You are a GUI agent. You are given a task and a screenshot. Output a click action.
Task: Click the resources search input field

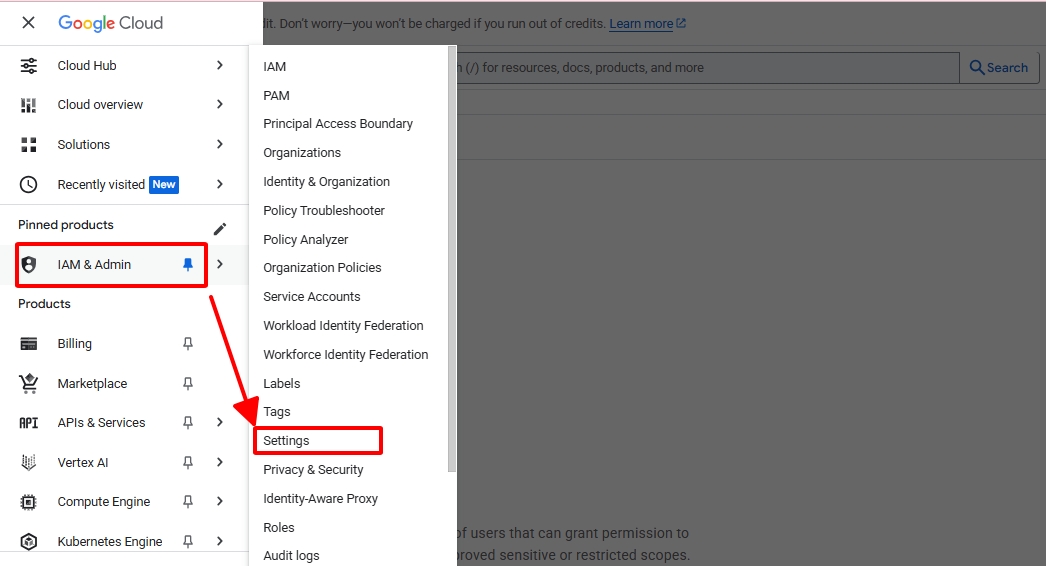pyautogui.click(x=707, y=67)
